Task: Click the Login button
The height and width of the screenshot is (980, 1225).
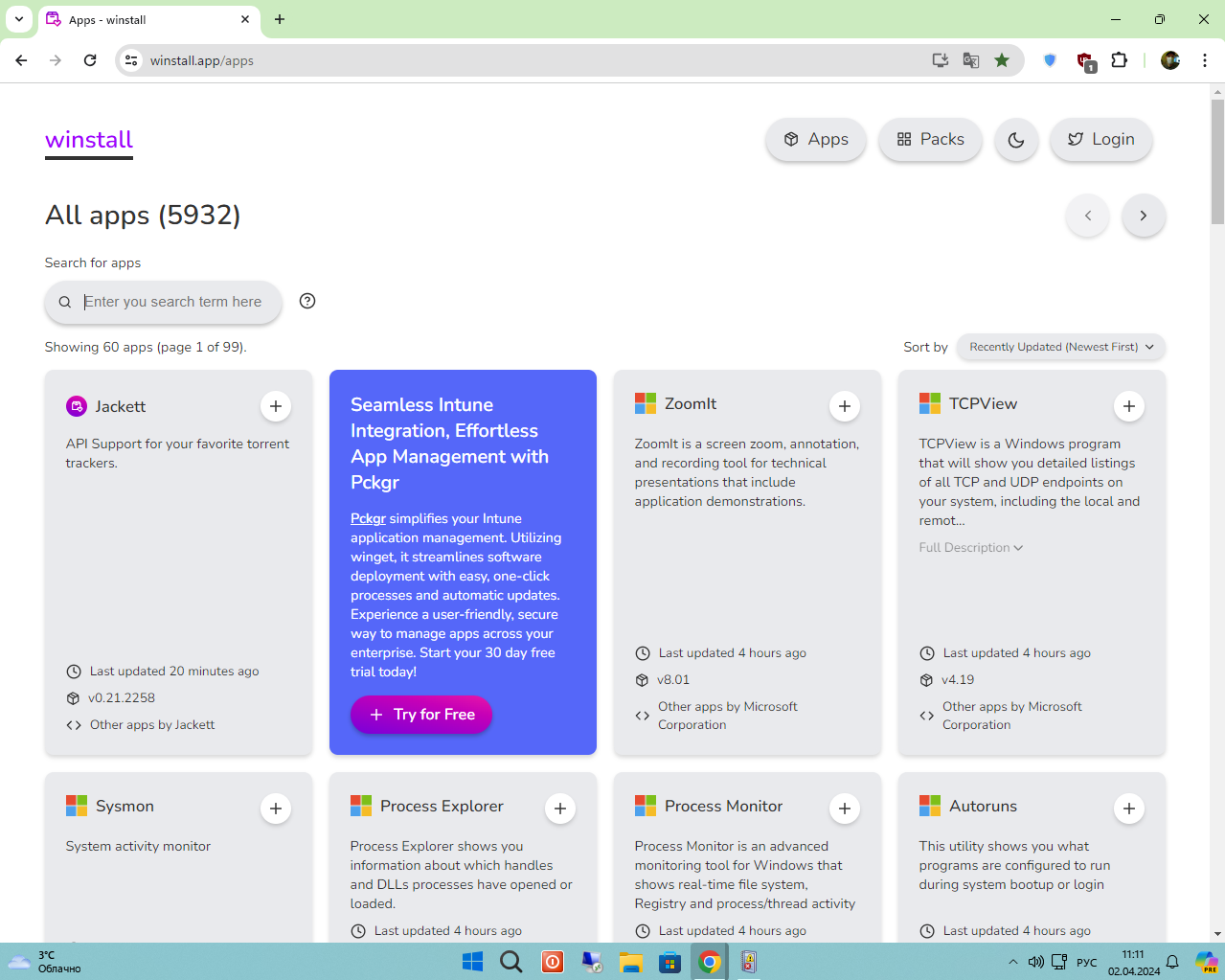Action: pos(1101,140)
